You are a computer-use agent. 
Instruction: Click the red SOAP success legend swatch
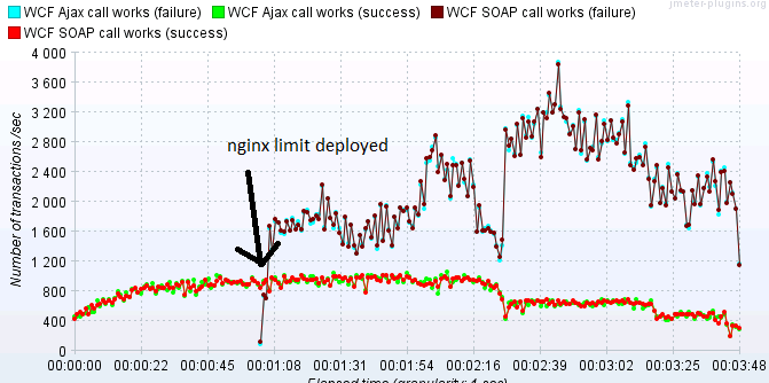click(x=14, y=33)
